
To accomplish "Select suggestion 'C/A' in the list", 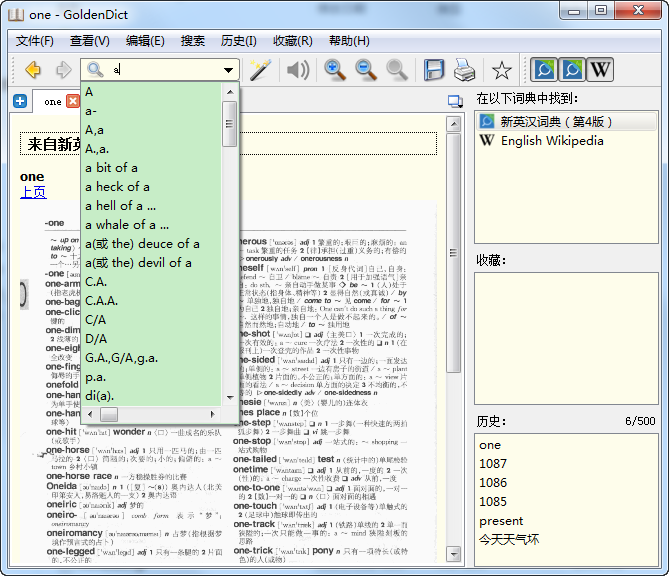I will tap(152, 320).
